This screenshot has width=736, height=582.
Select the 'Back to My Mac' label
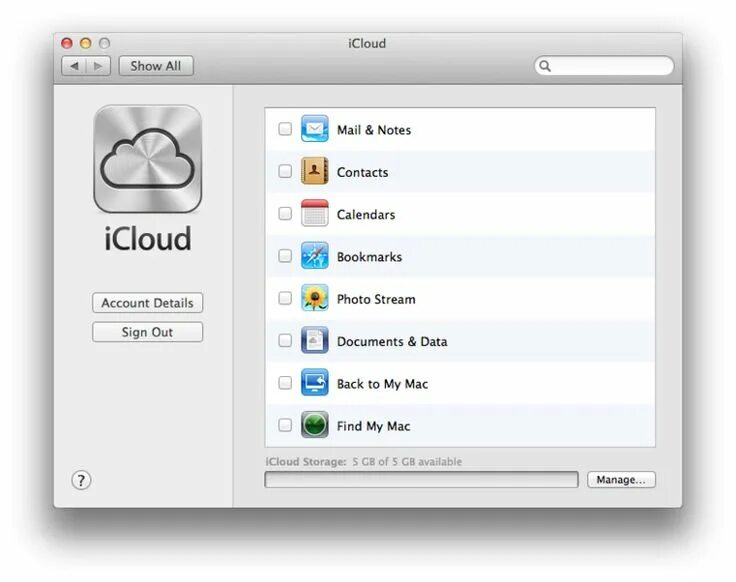(x=383, y=384)
